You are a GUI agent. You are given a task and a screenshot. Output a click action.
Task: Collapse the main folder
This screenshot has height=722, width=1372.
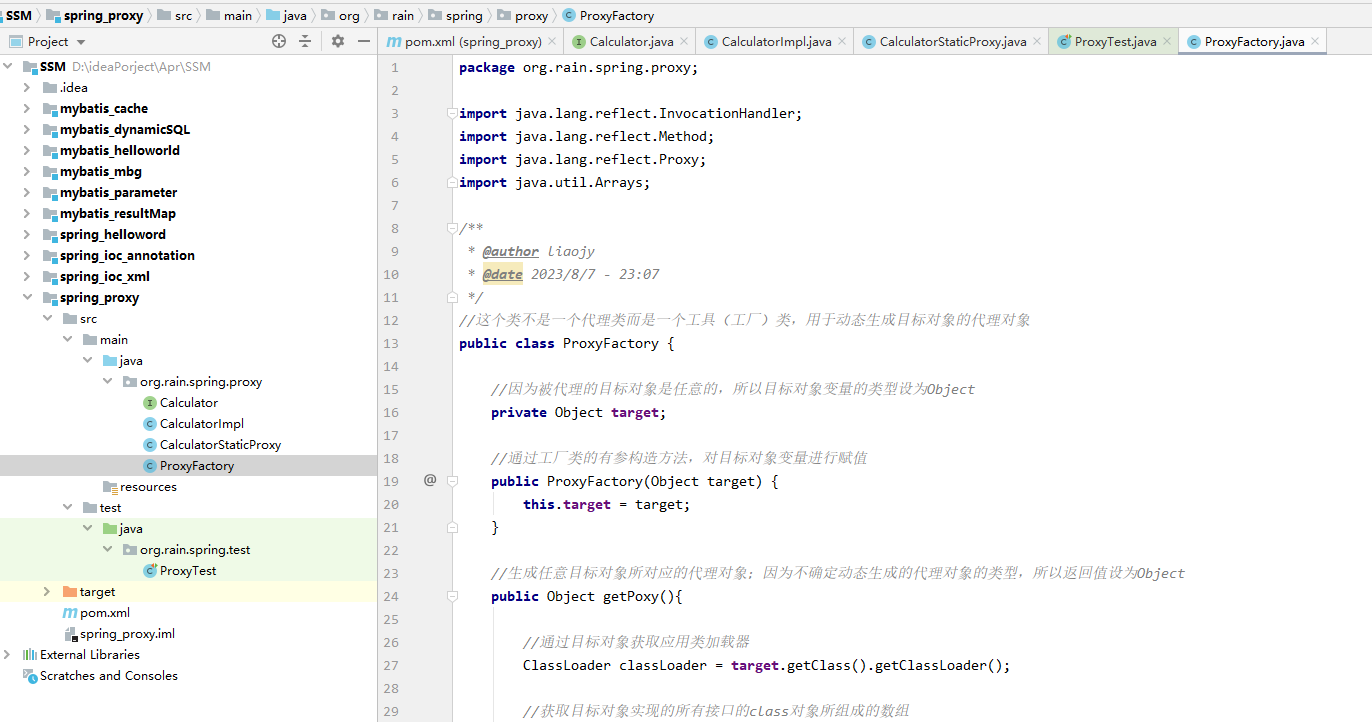[x=67, y=339]
